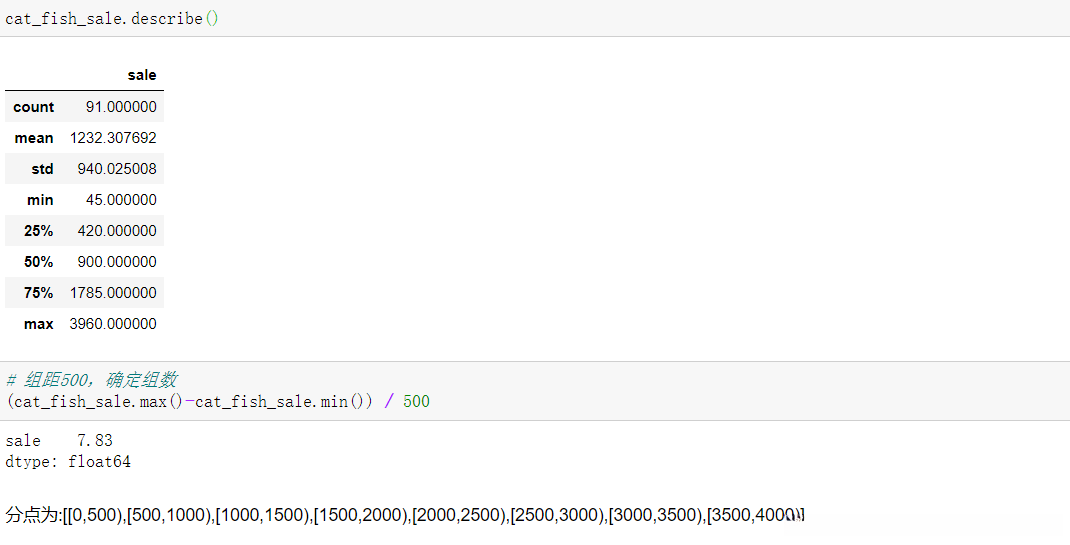The width and height of the screenshot is (1070, 545).
Task: Click the max value 3960.000000
Action: point(113,324)
